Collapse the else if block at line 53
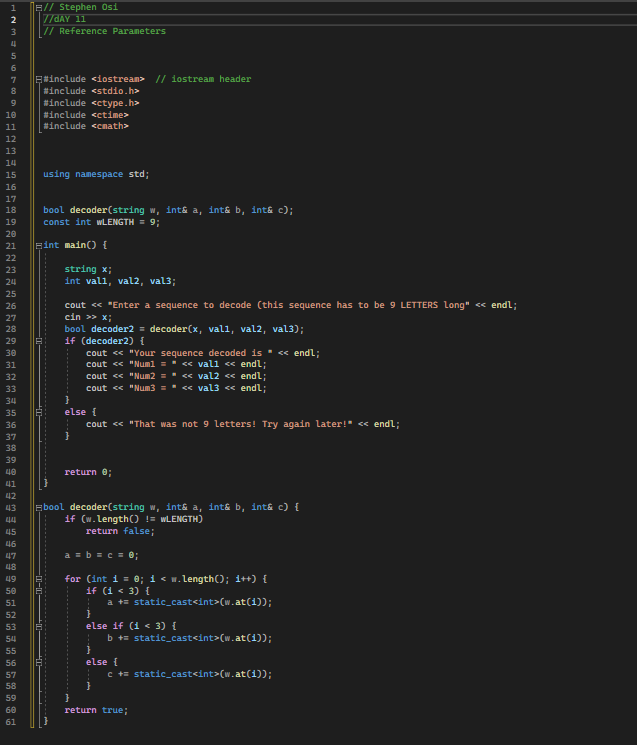The image size is (637, 745). (39, 627)
